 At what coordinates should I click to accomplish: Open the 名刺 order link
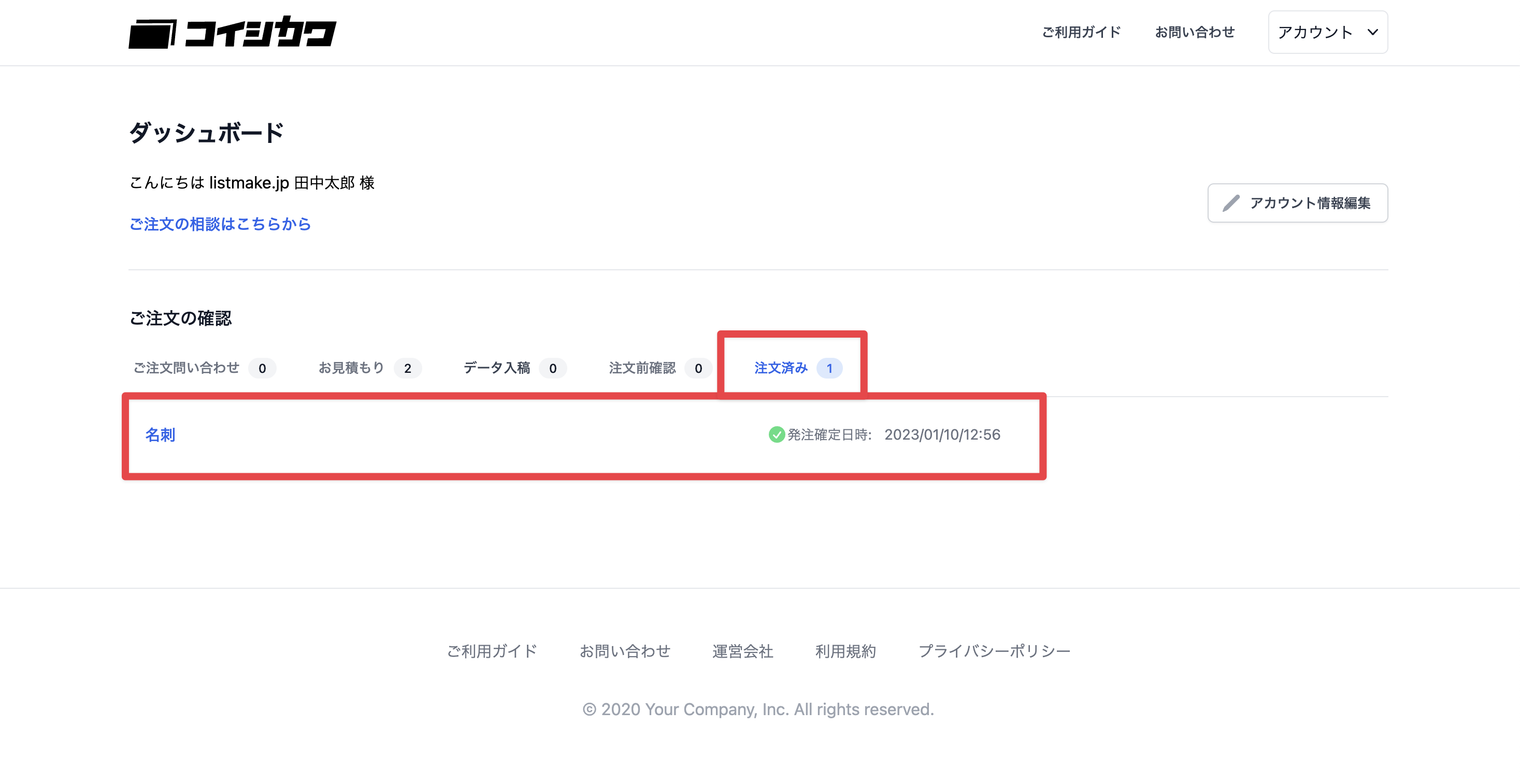point(160,435)
